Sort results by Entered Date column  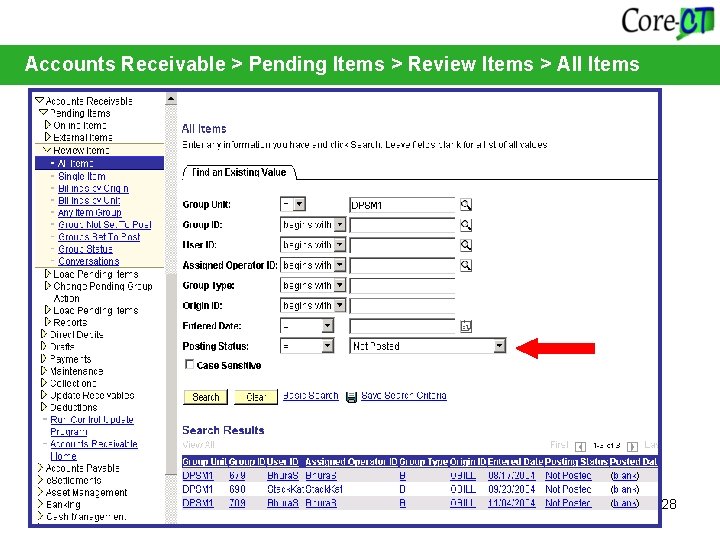(516, 461)
